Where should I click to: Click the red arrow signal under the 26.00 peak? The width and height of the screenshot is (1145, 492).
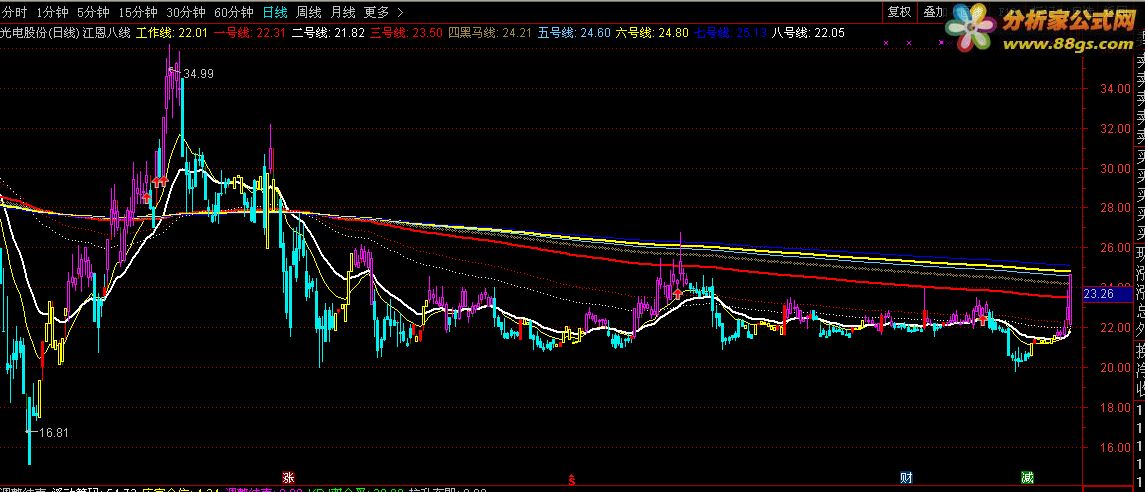pos(678,294)
